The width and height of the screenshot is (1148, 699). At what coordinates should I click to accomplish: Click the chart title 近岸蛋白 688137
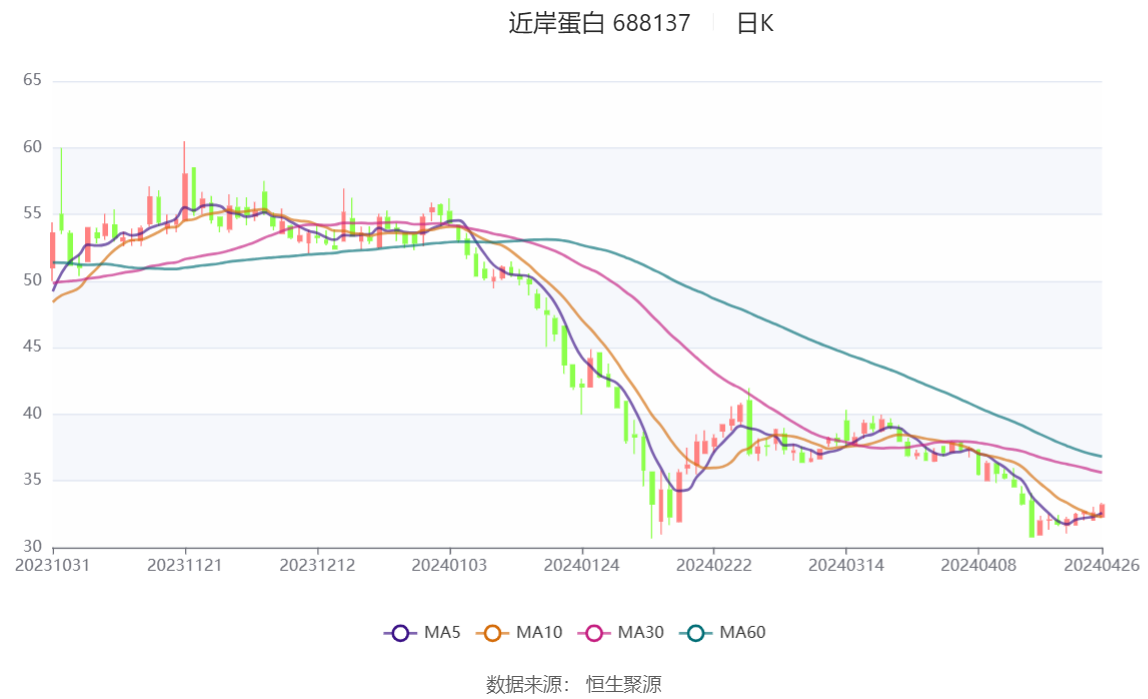(599, 23)
